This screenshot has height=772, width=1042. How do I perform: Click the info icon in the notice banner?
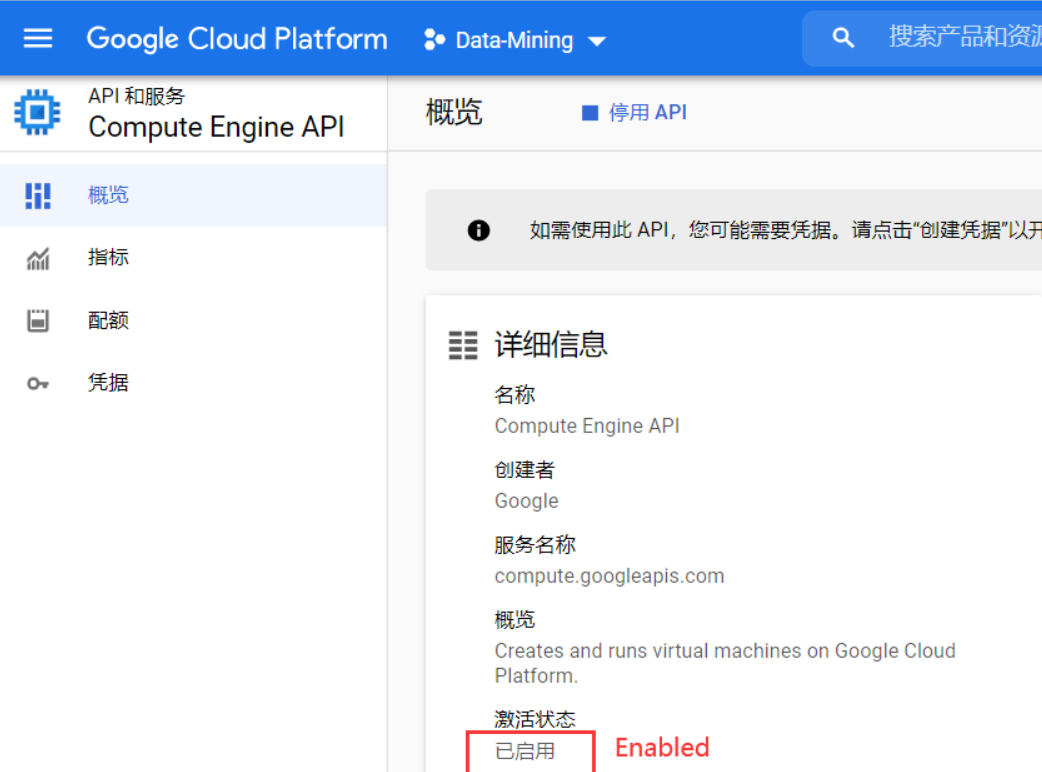click(x=479, y=230)
